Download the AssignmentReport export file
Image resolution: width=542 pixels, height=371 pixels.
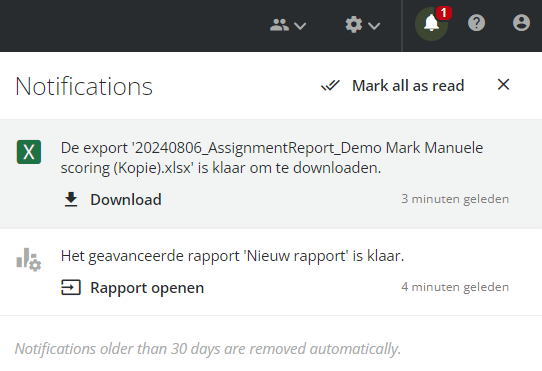pos(126,200)
